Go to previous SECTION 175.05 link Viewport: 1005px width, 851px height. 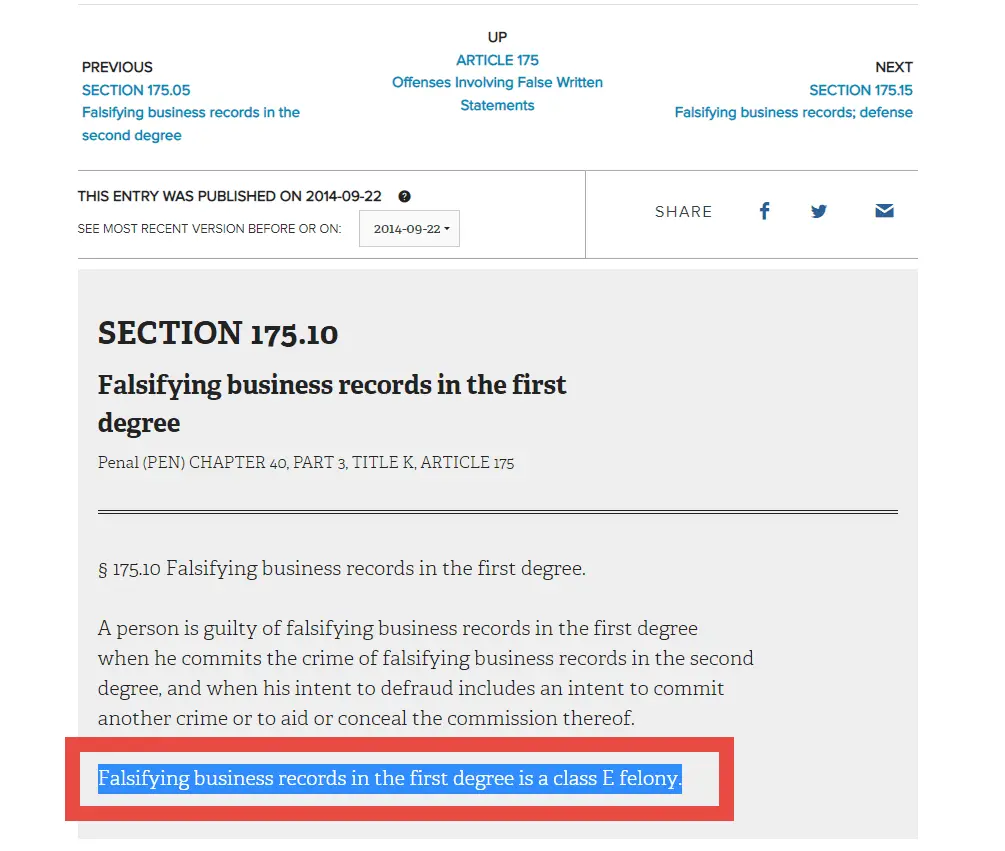coord(136,90)
